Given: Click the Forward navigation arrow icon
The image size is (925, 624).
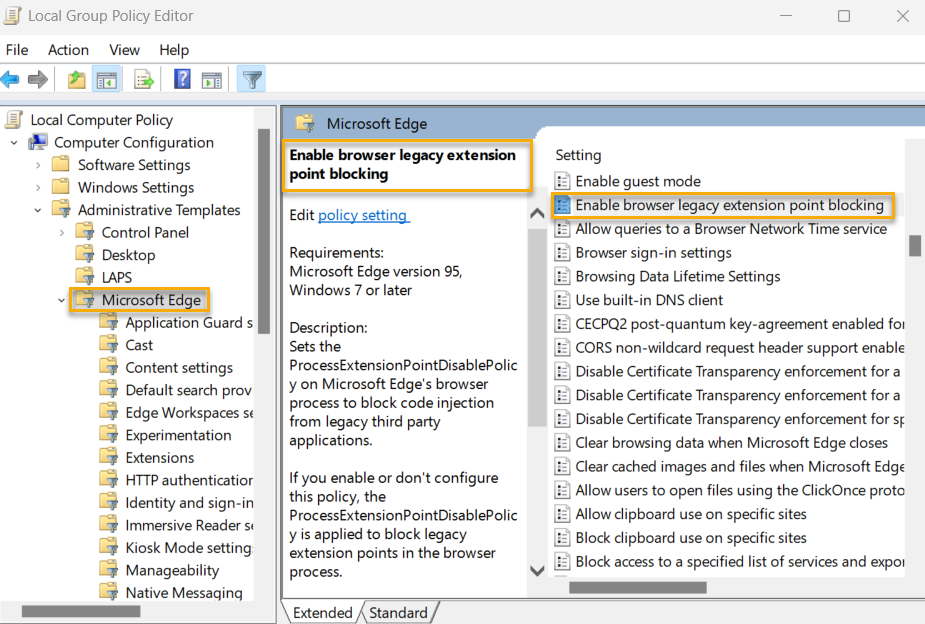Looking at the screenshot, I should [38, 79].
